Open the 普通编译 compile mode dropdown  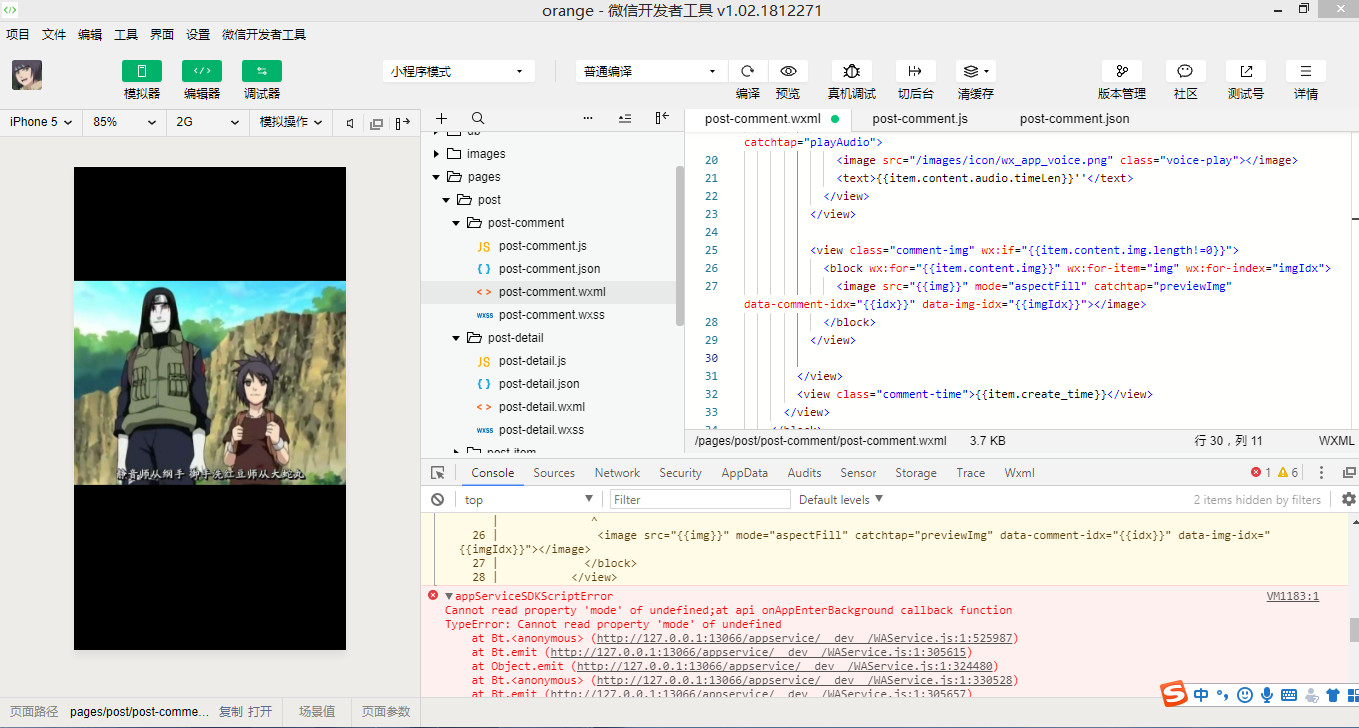[651, 71]
